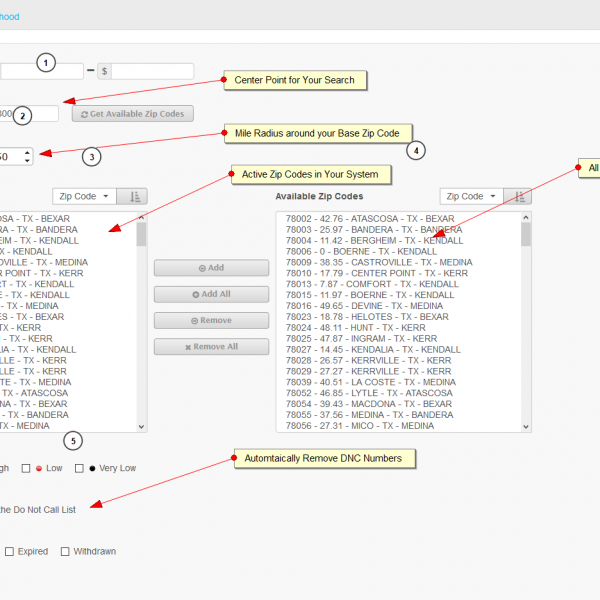Open the left Zip Code sort dropdown

pos(85,197)
